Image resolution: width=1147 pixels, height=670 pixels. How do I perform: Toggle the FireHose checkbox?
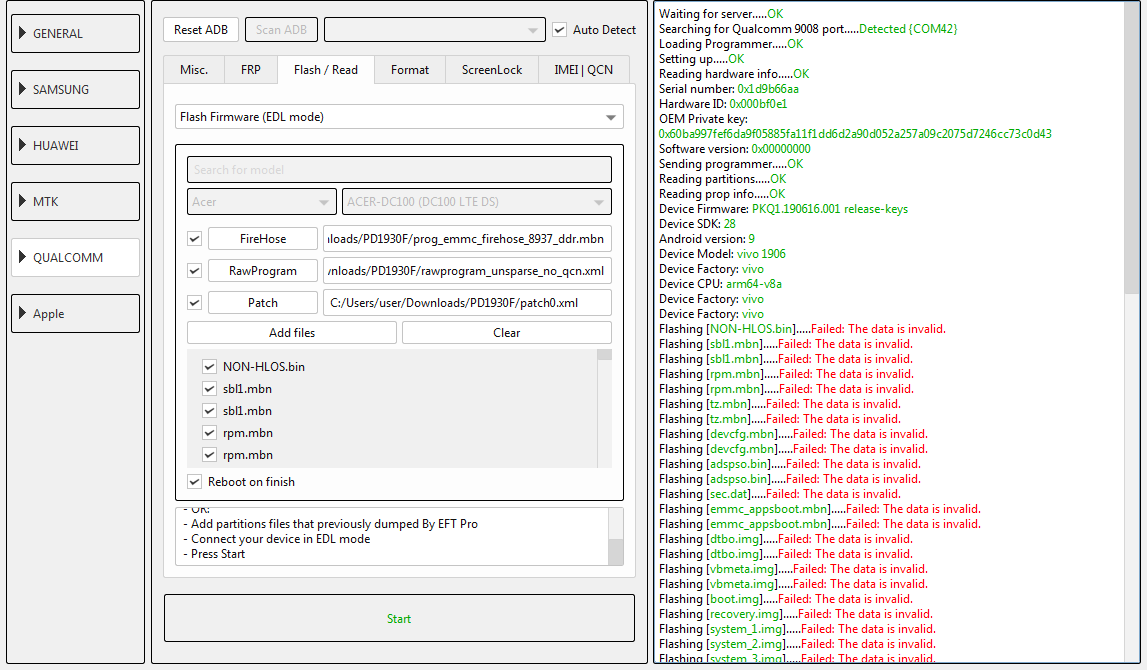tap(195, 238)
